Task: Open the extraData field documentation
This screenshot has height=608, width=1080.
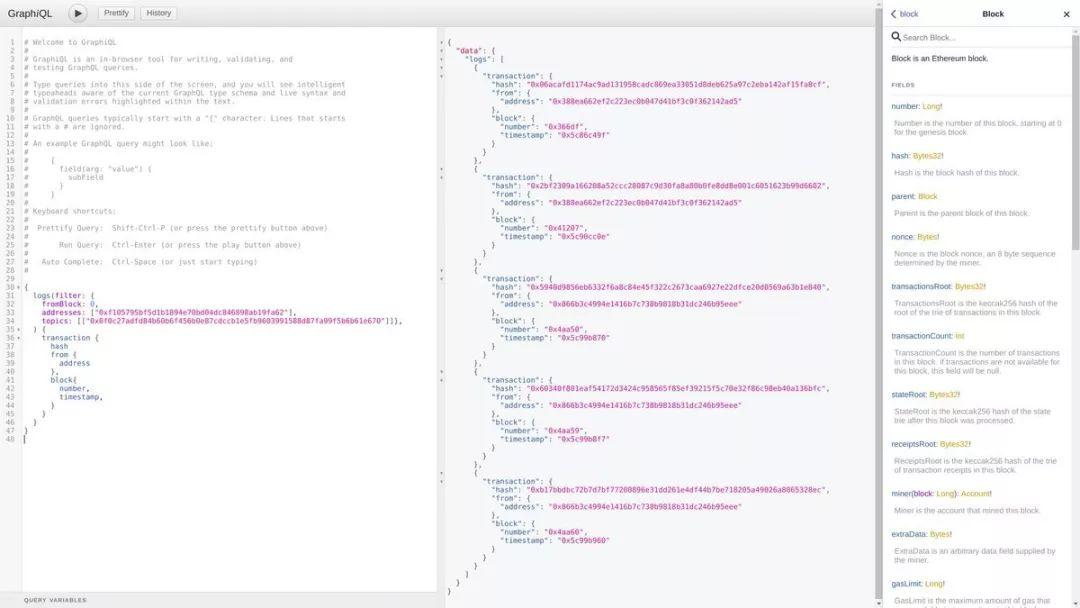Action: (908, 534)
